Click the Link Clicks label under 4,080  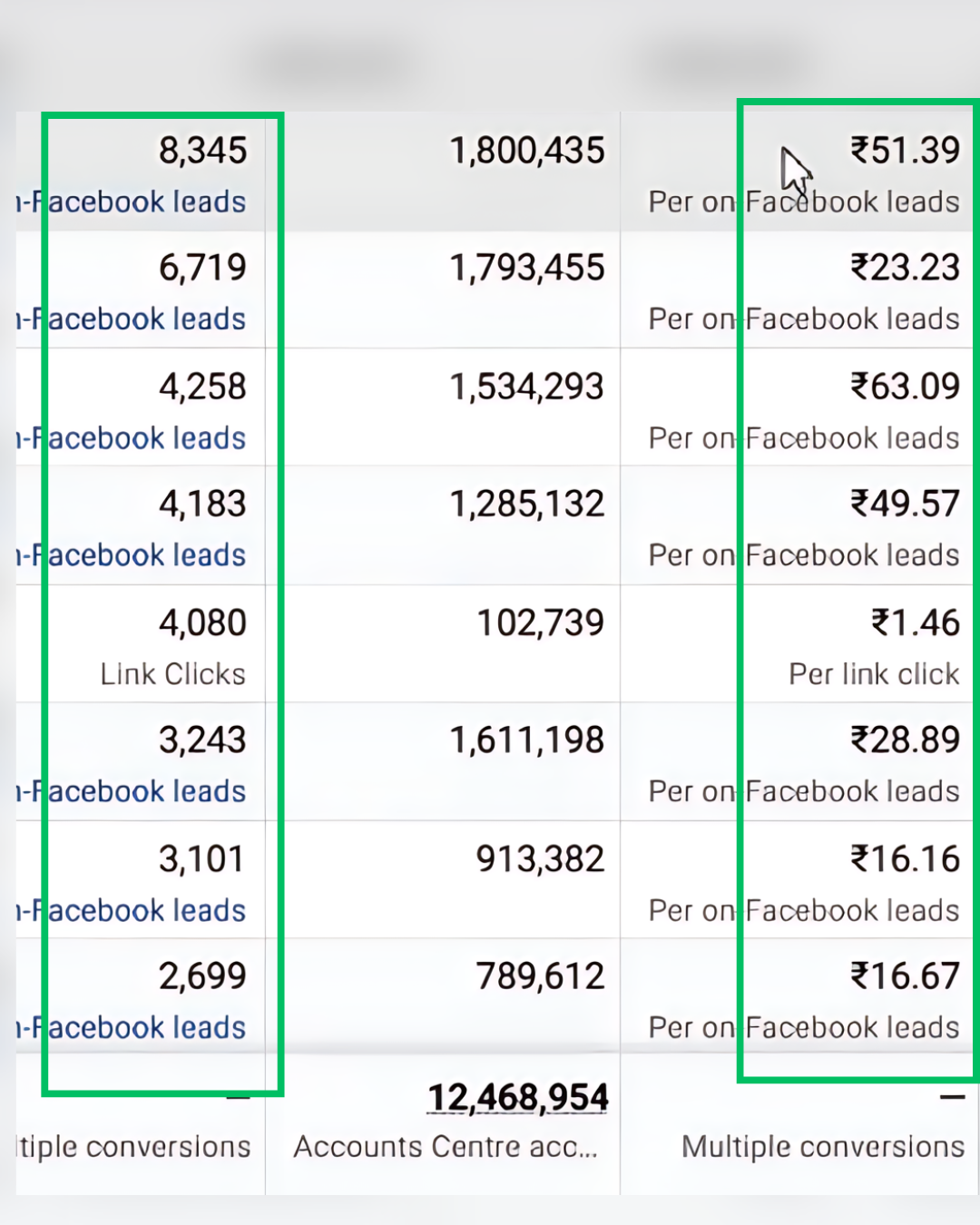pyautogui.click(x=173, y=673)
